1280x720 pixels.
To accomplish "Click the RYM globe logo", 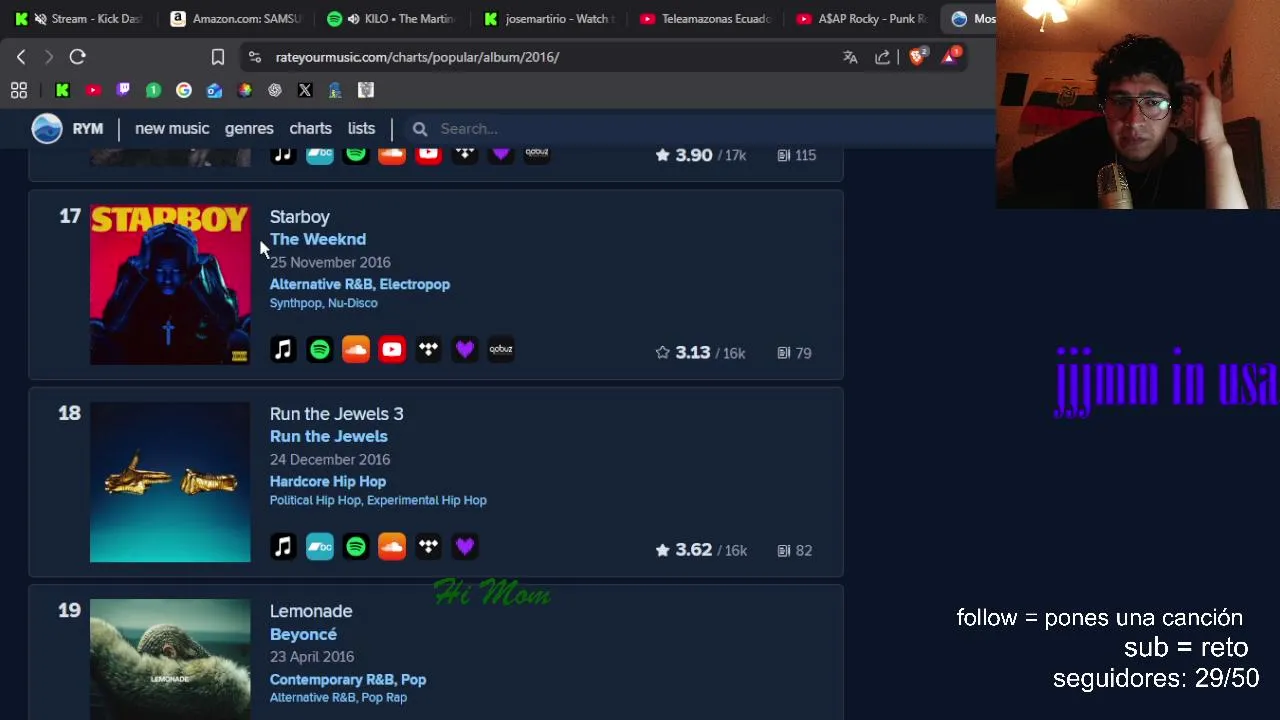I will click(47, 129).
